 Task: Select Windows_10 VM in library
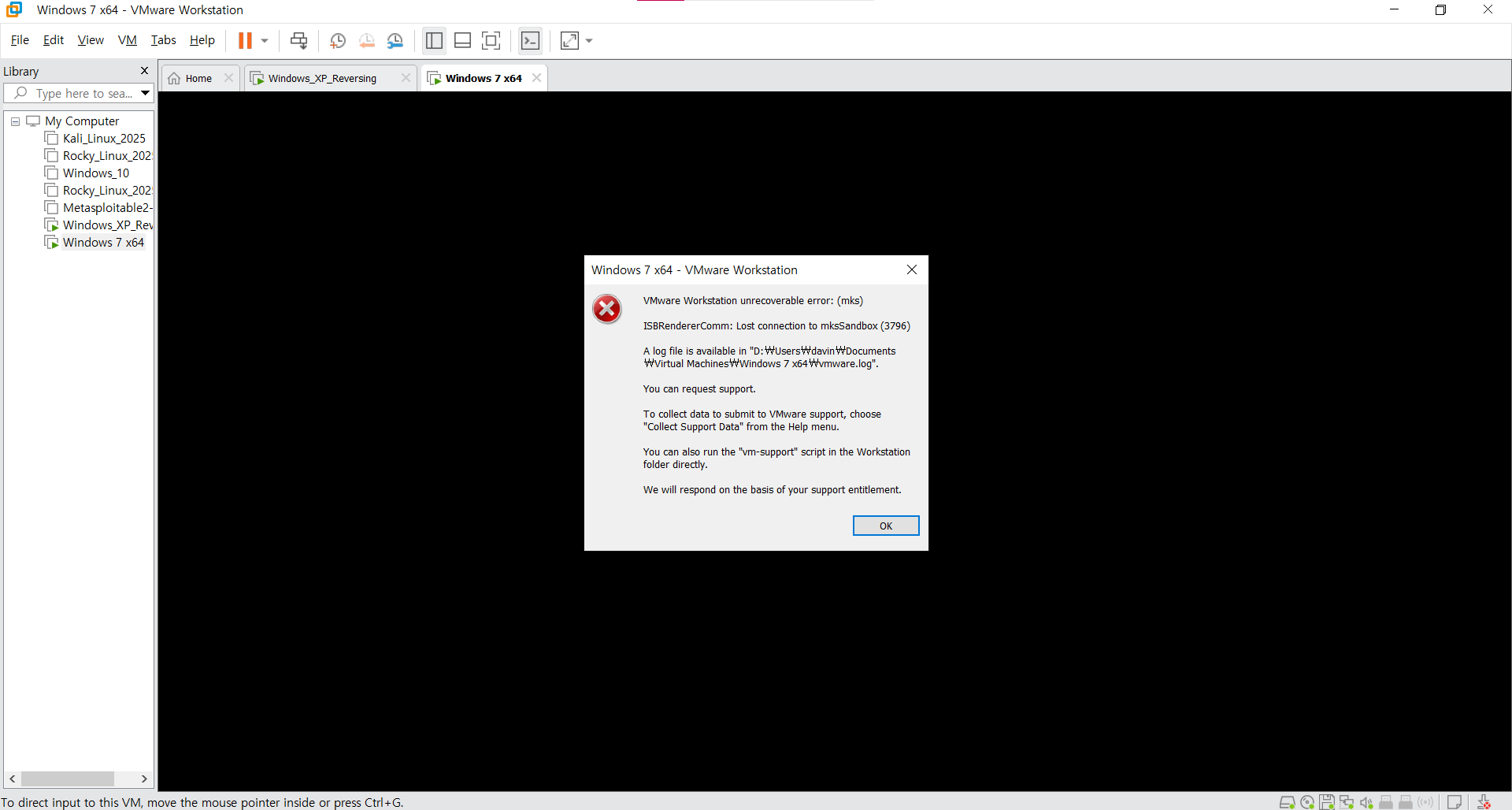click(96, 173)
